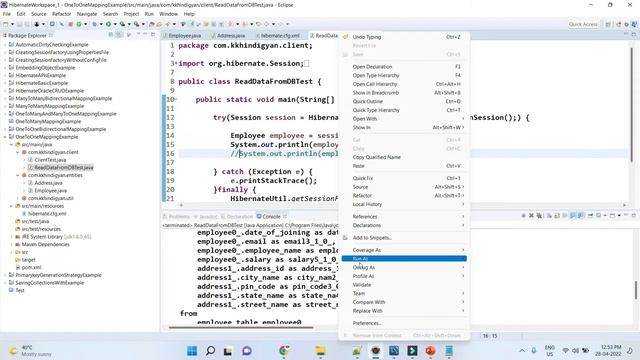The image size is (640, 360).
Task: Click the Open Console icon
Action: [x=612, y=216]
